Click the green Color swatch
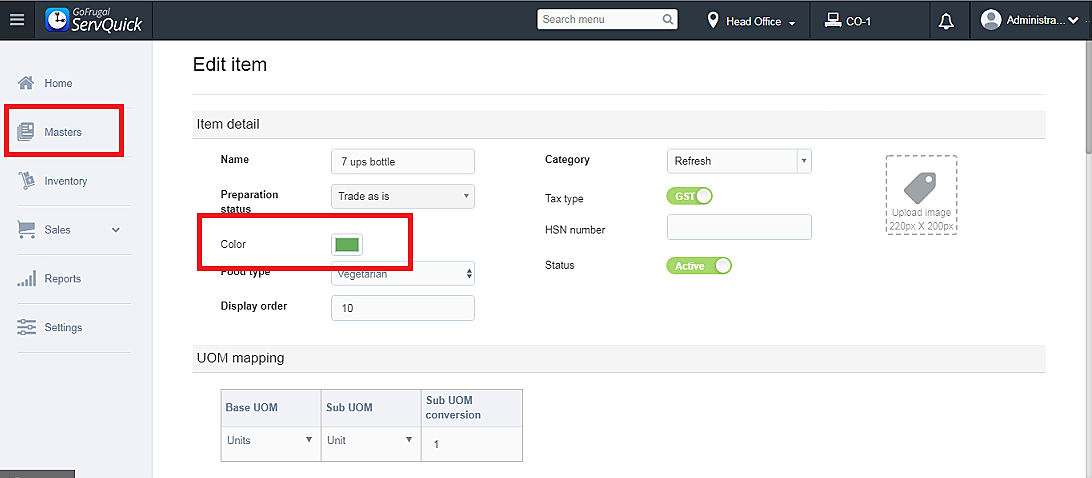Viewport: 1092px width, 478px height. (x=347, y=245)
